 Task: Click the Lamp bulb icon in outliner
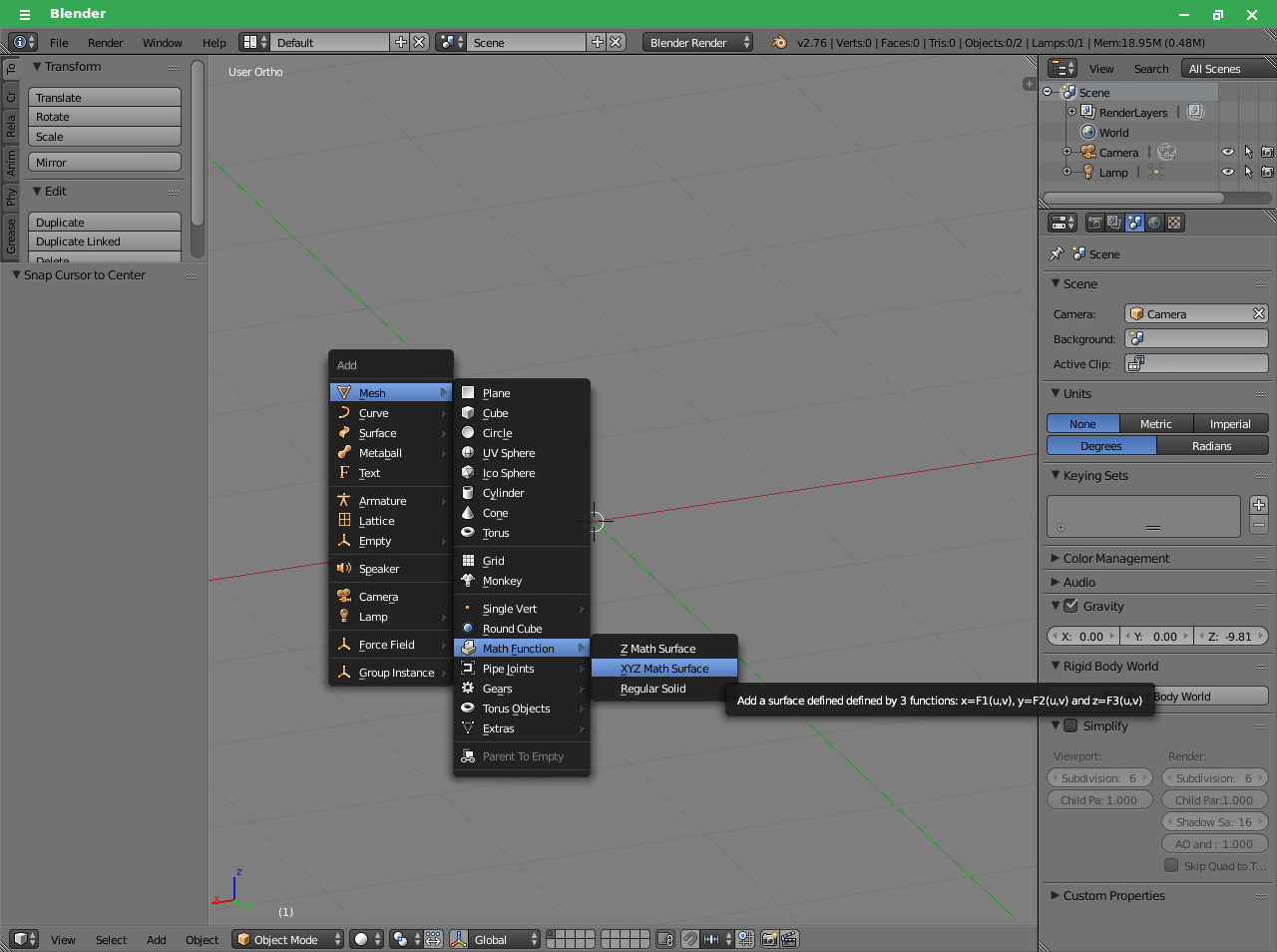(1088, 172)
